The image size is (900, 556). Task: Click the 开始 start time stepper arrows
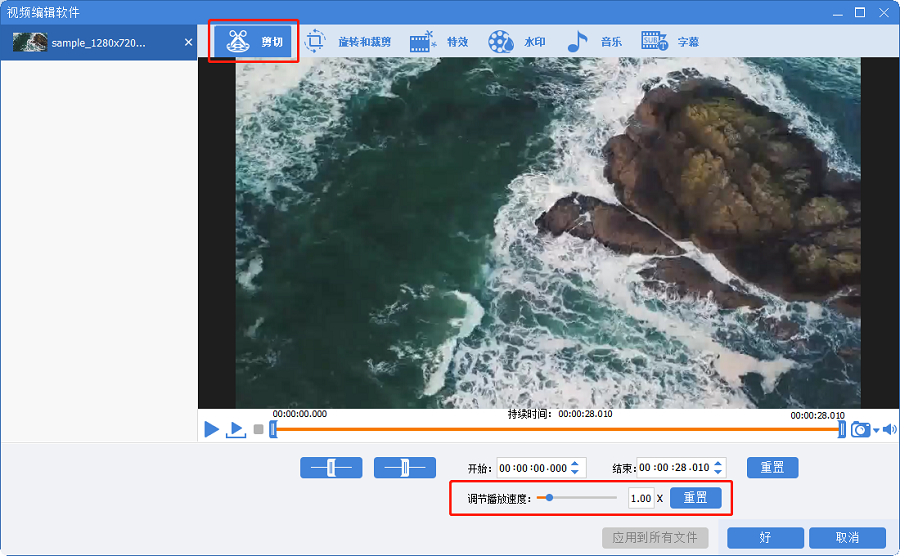coord(575,467)
